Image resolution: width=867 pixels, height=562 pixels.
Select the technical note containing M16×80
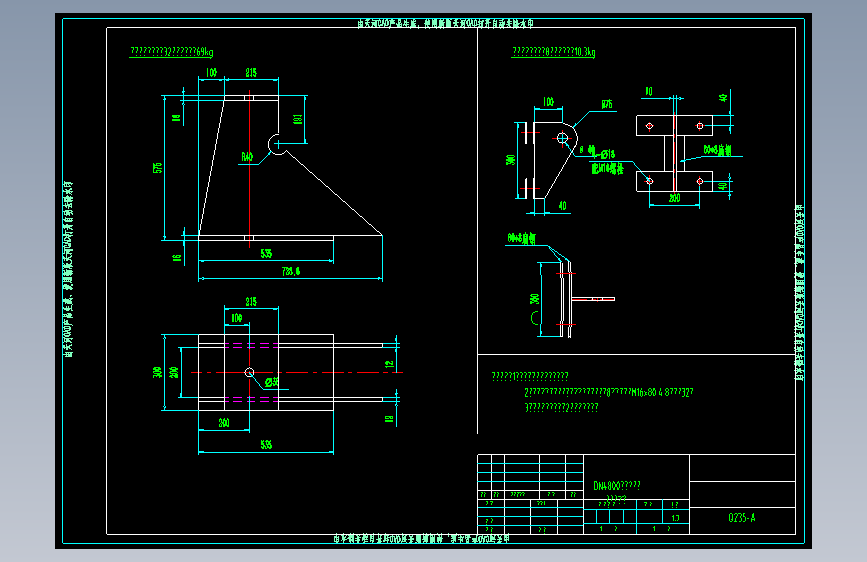[608, 392]
